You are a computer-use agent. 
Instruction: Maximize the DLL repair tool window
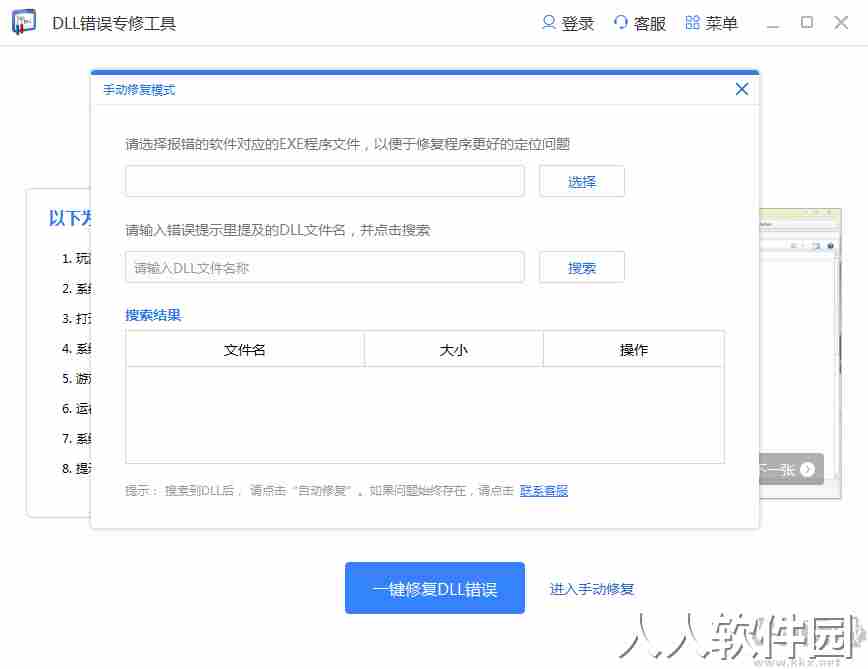tap(807, 23)
